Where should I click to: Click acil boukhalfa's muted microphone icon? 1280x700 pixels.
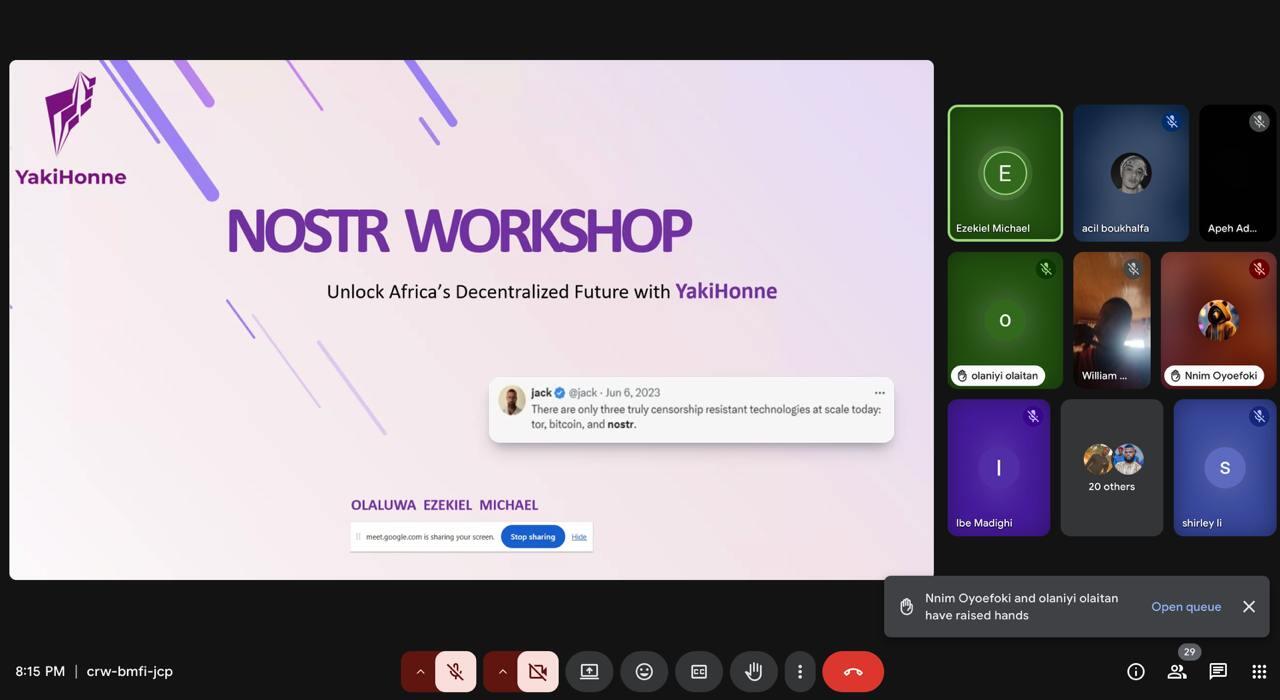pos(1171,122)
